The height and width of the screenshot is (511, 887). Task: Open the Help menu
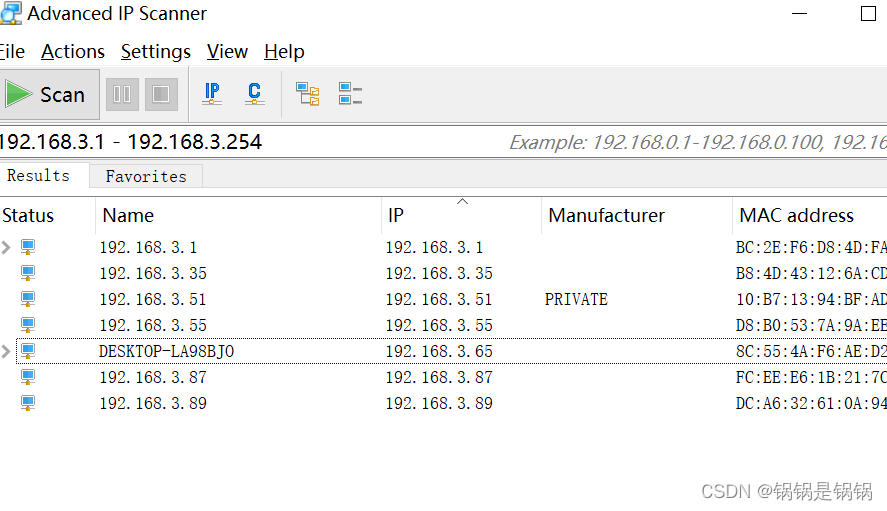284,51
